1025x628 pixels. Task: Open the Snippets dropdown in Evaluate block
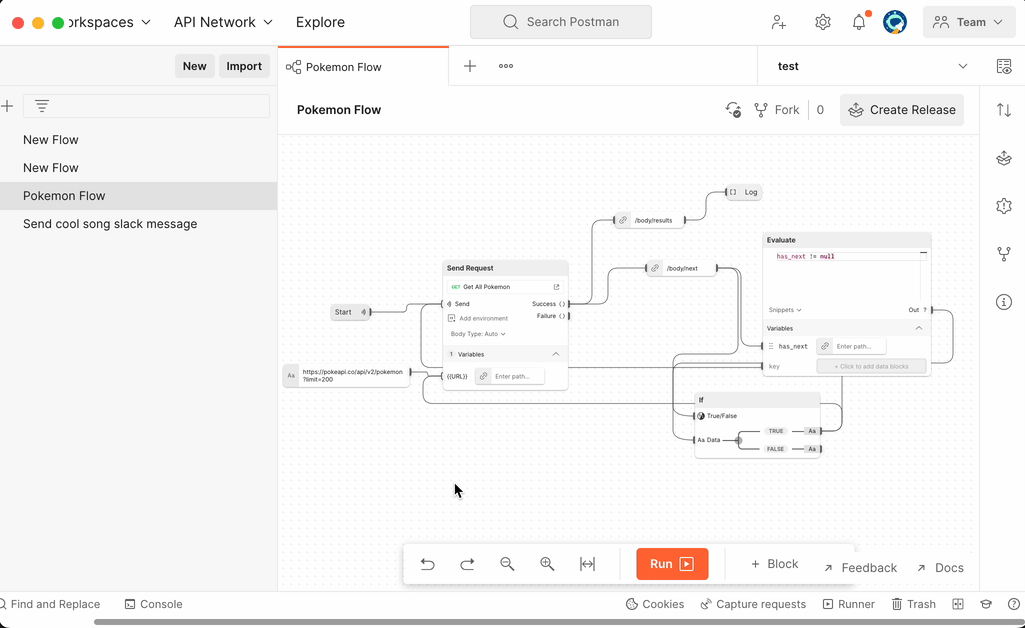[784, 310]
